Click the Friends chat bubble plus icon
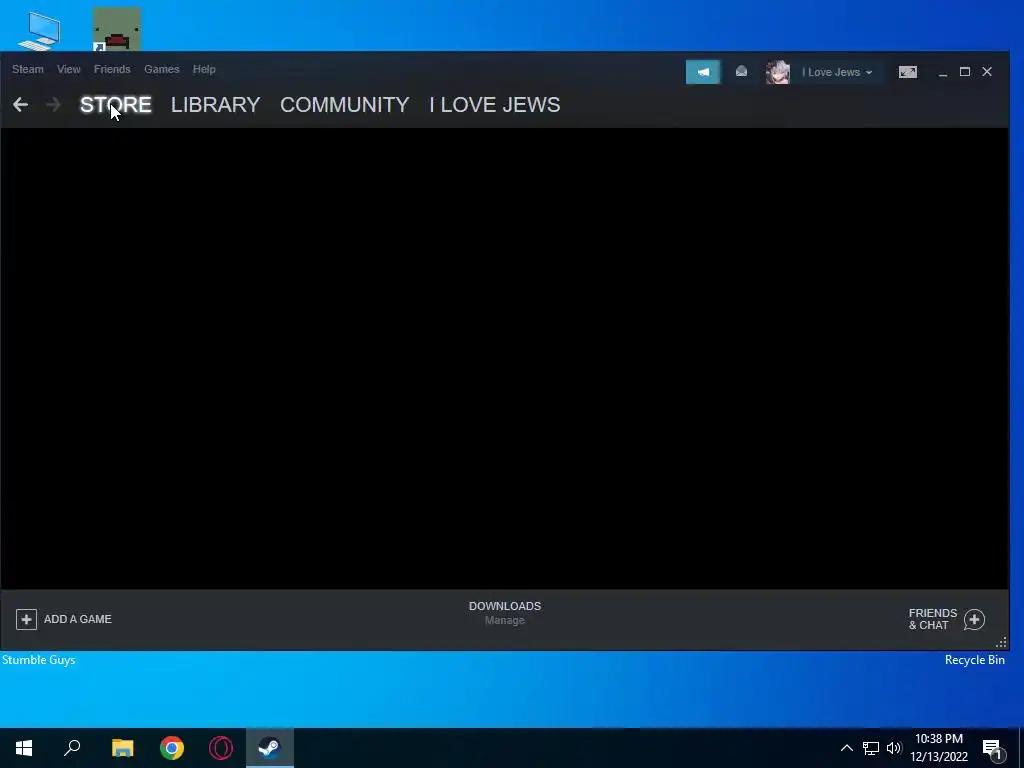Image resolution: width=1024 pixels, height=768 pixels. click(974, 620)
